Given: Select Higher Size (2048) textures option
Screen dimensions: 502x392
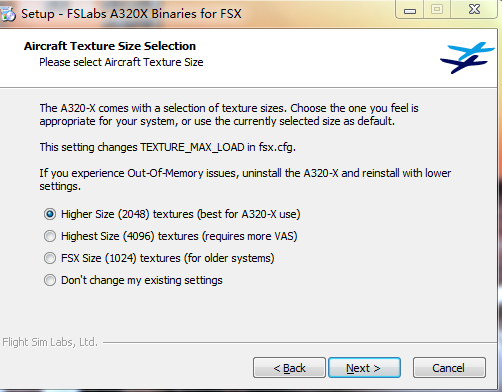Looking at the screenshot, I should (172, 214).
